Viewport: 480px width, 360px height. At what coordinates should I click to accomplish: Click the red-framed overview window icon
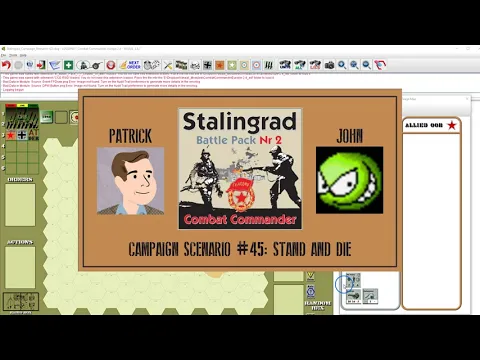[380, 65]
